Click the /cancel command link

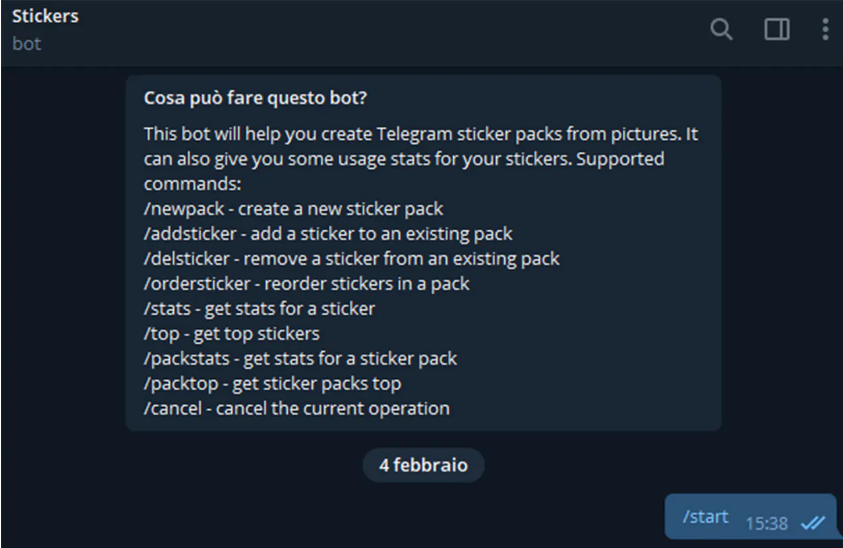[174, 409]
